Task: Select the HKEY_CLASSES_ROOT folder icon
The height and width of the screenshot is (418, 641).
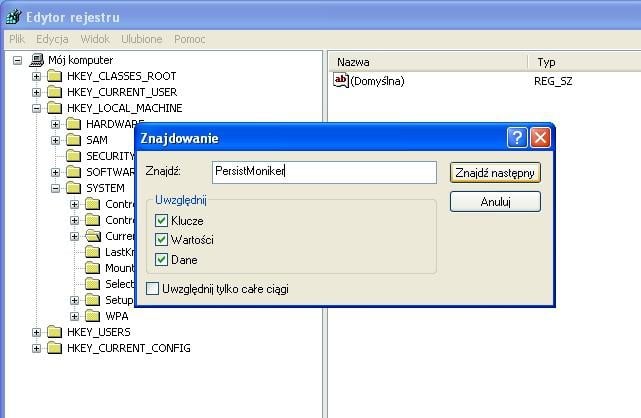Action: [x=54, y=76]
